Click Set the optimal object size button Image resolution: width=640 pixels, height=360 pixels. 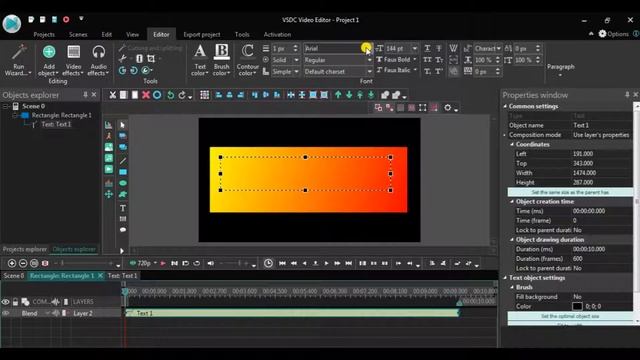570,316
